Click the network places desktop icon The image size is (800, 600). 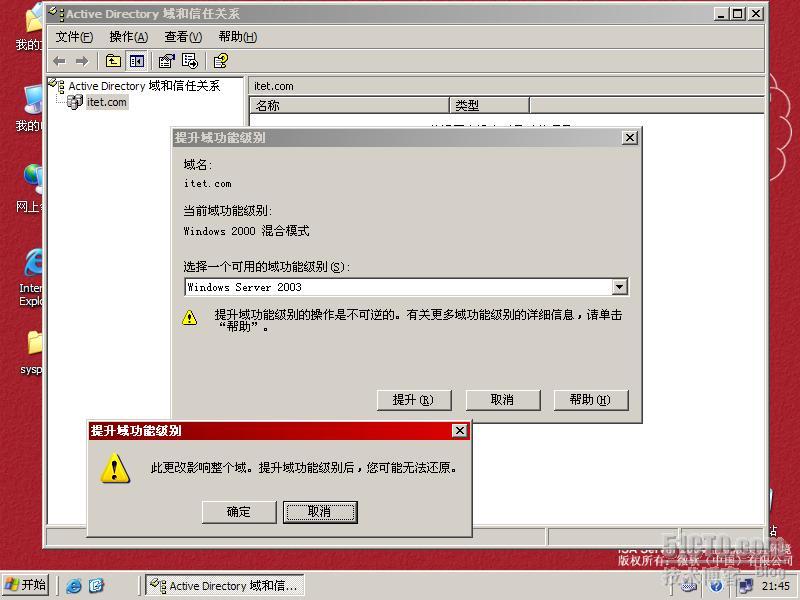point(33,178)
